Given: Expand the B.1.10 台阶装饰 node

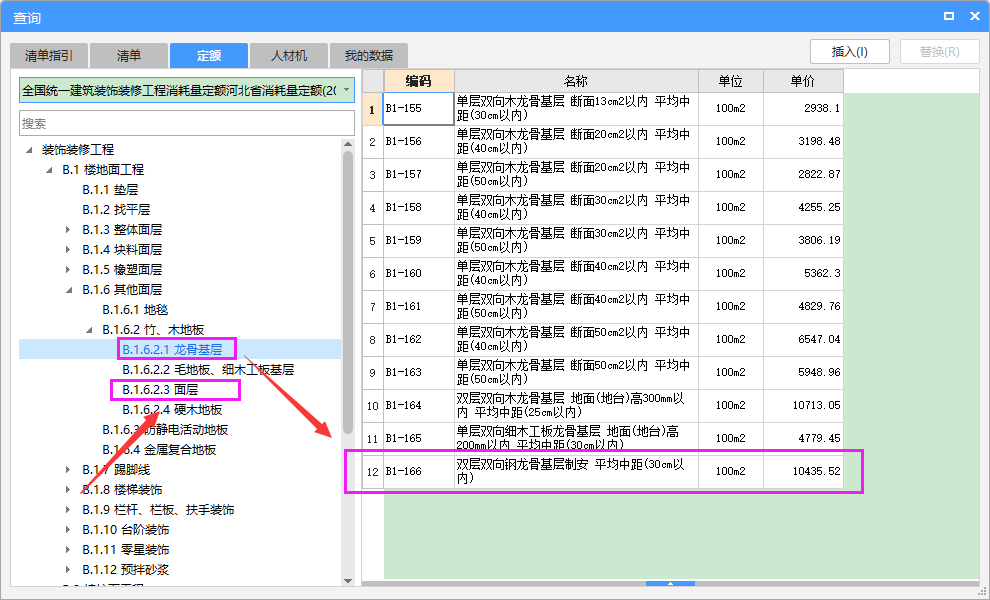Looking at the screenshot, I should click(x=68, y=530).
